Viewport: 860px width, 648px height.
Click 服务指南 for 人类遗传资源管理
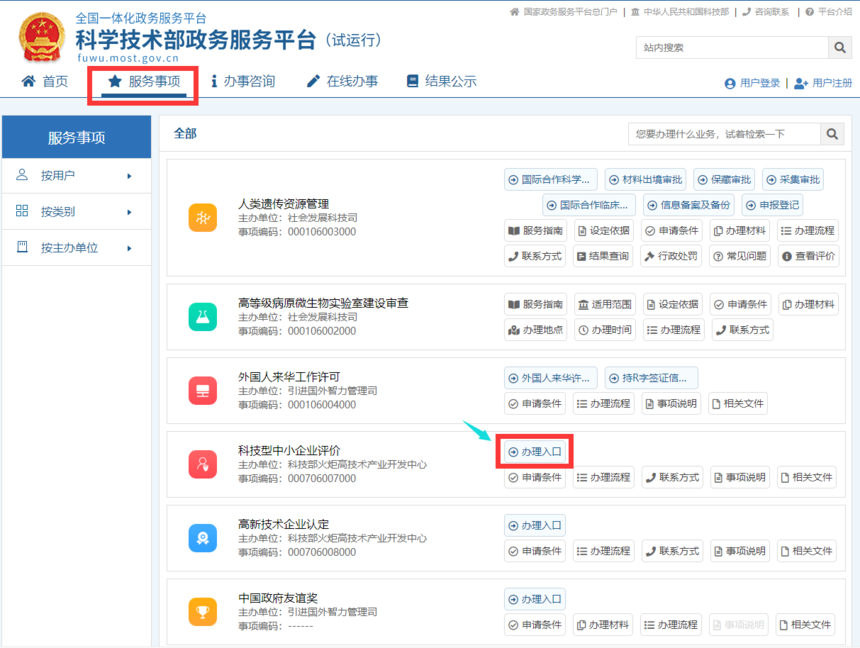(x=535, y=231)
